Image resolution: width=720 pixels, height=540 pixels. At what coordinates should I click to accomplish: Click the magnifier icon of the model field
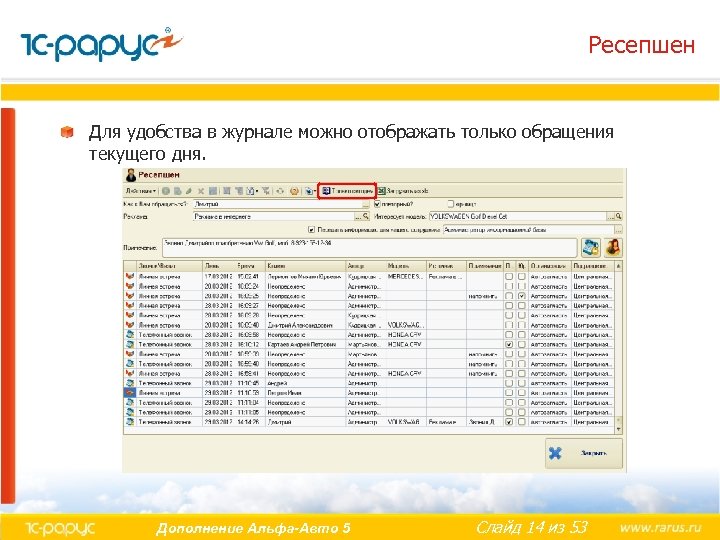click(x=619, y=216)
